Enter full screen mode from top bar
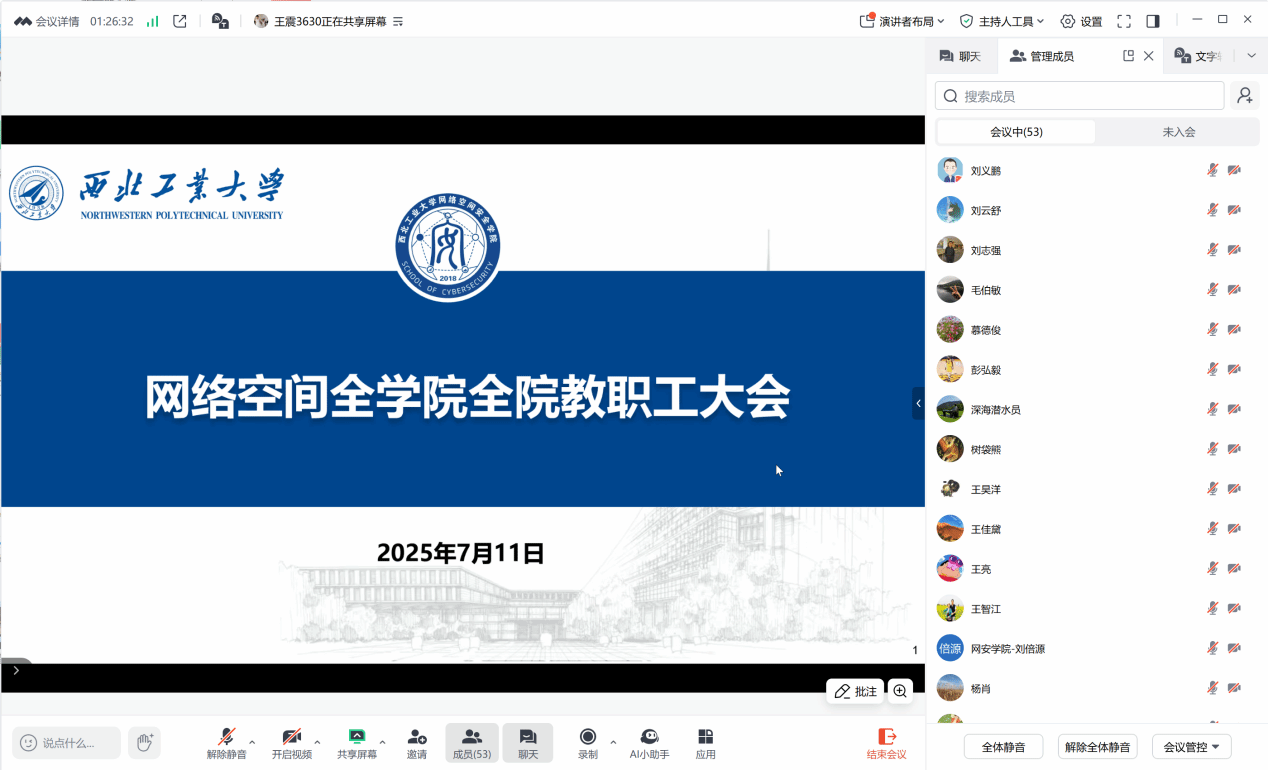Screen dimensions: 1268x770 (1124, 21)
